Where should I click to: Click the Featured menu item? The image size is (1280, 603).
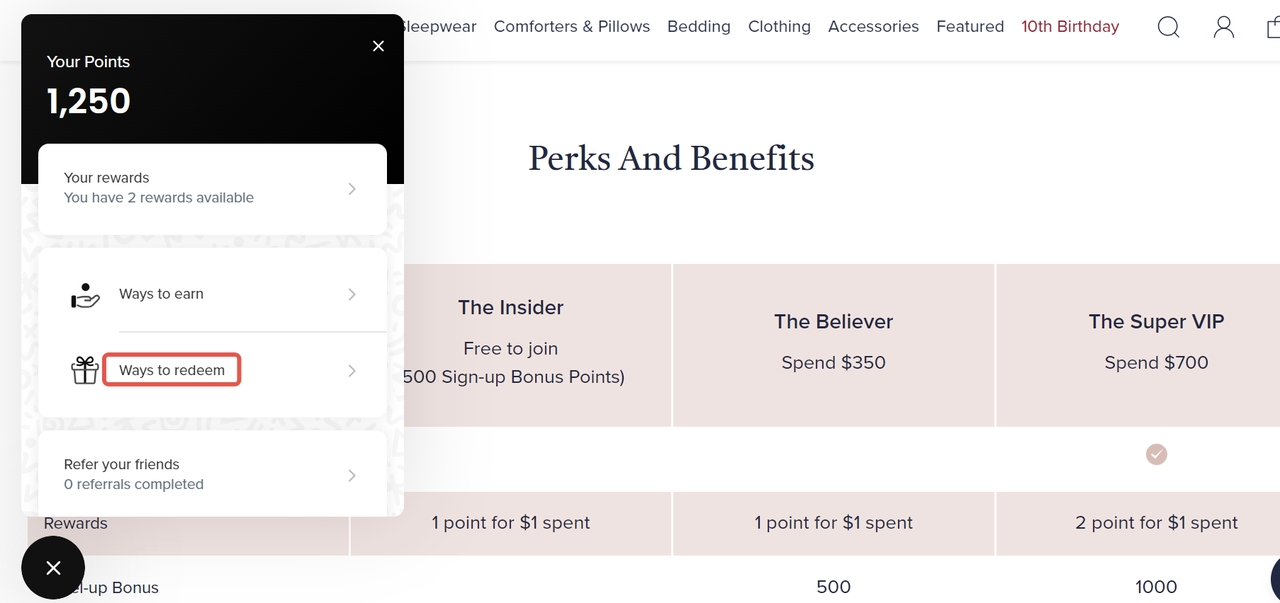(x=969, y=27)
